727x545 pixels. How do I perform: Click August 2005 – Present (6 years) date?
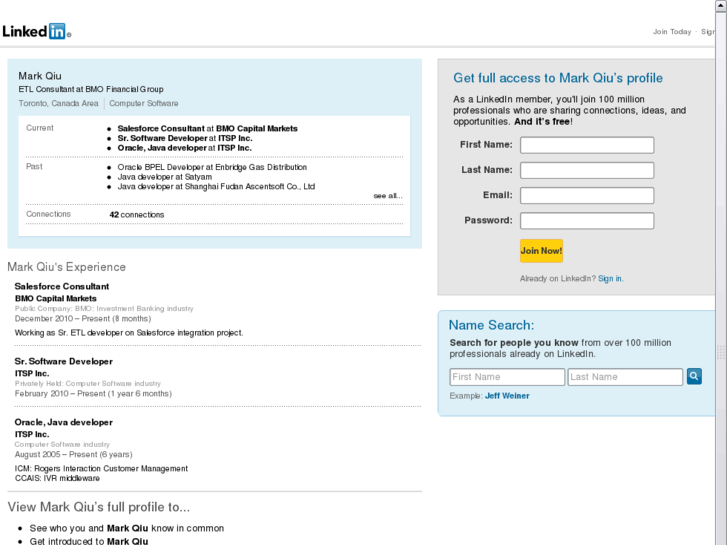click(74, 455)
